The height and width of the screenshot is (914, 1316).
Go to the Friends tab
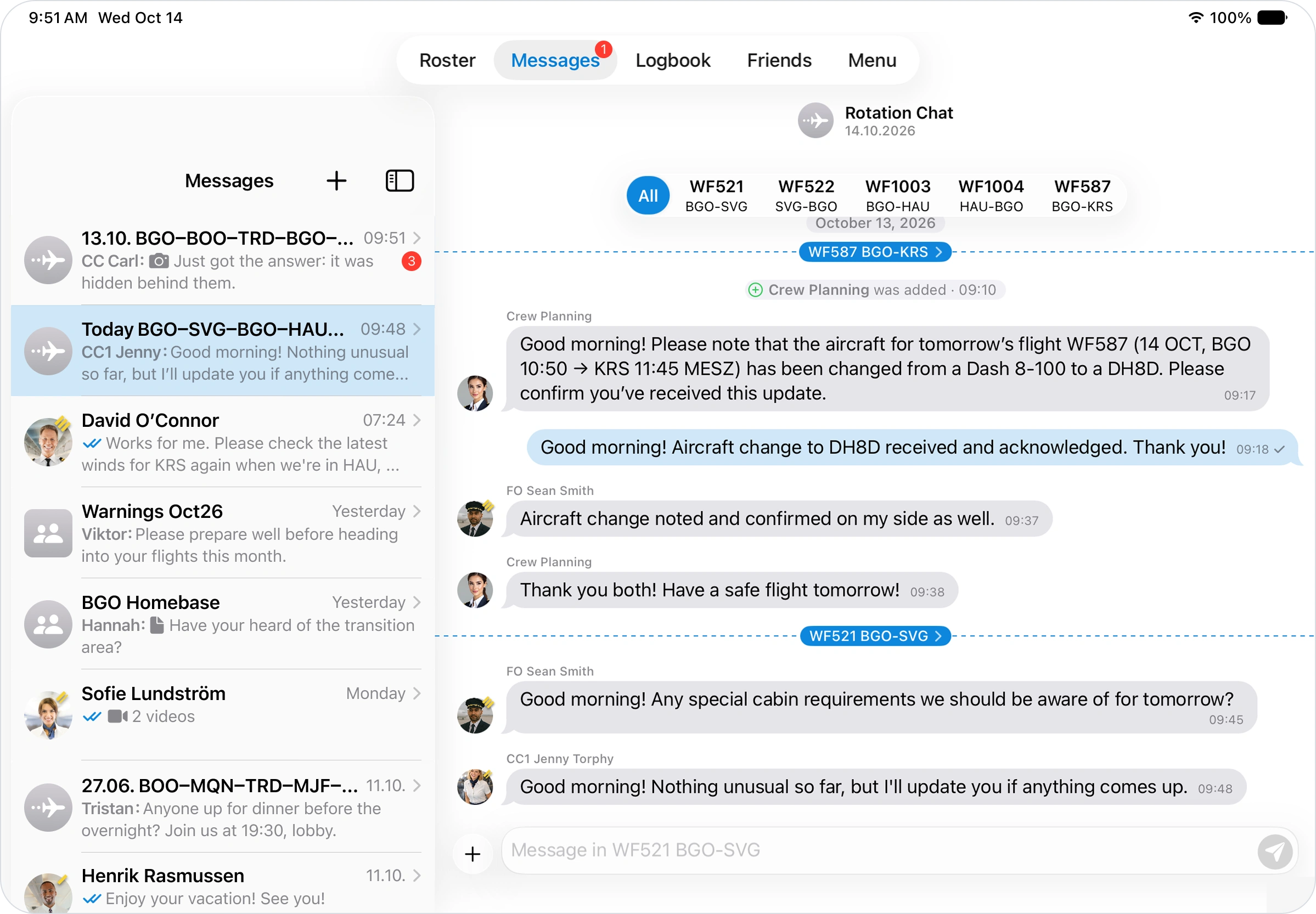click(x=779, y=60)
